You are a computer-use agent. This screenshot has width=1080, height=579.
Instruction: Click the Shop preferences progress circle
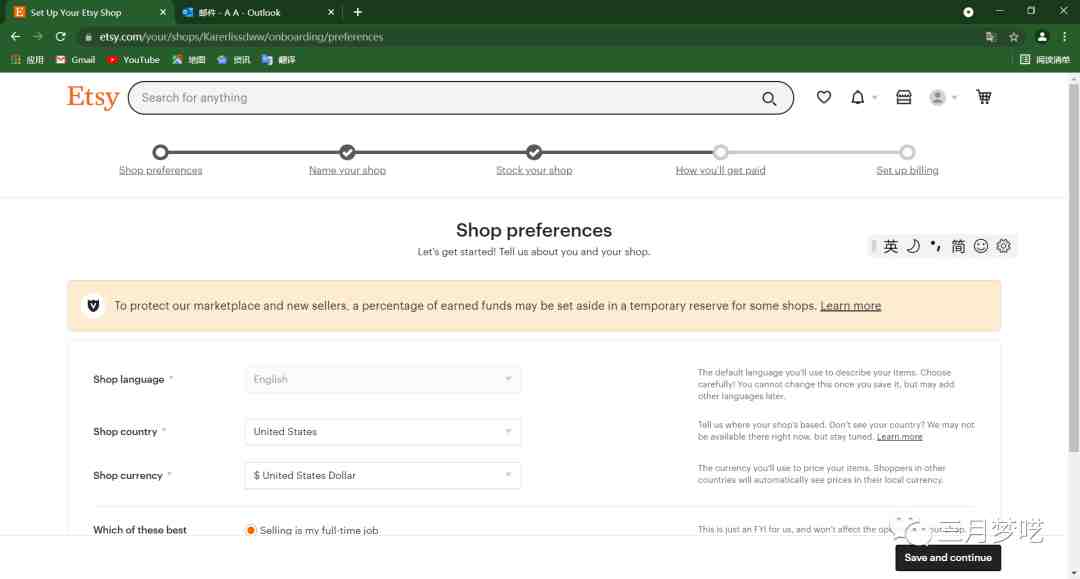160,152
